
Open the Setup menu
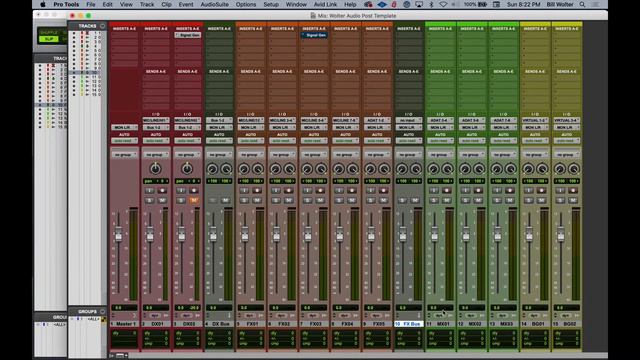coord(271,4)
